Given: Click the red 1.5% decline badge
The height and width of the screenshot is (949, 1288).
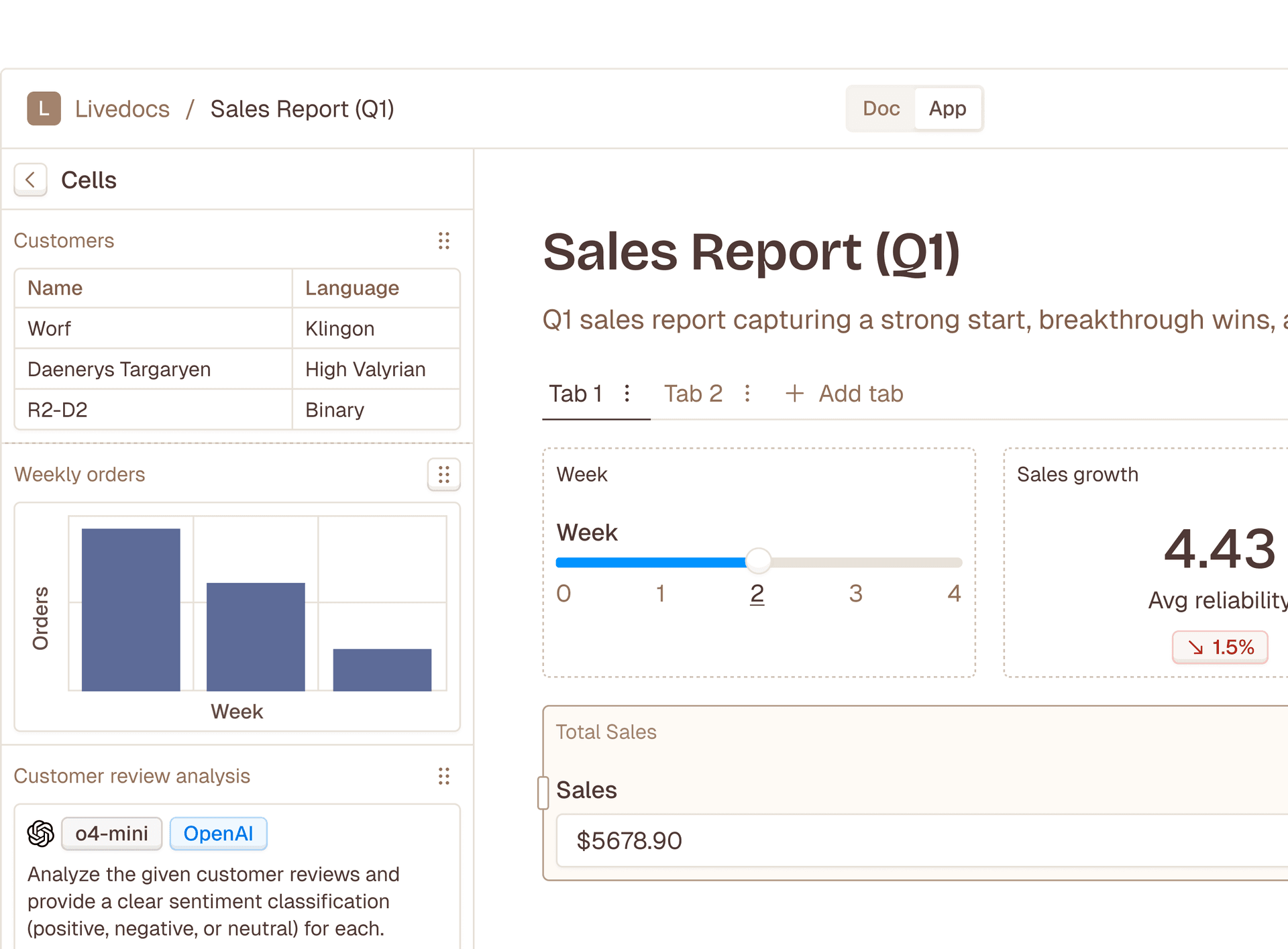Looking at the screenshot, I should 1220,647.
